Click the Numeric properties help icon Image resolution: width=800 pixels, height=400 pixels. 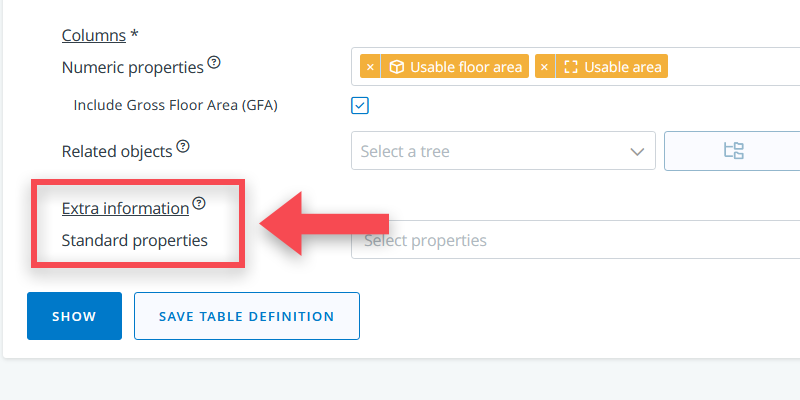point(214,63)
